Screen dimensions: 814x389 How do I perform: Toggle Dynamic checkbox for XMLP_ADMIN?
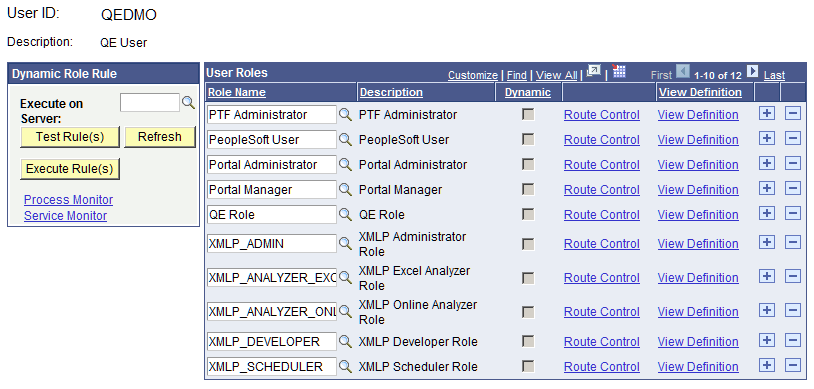[528, 244]
